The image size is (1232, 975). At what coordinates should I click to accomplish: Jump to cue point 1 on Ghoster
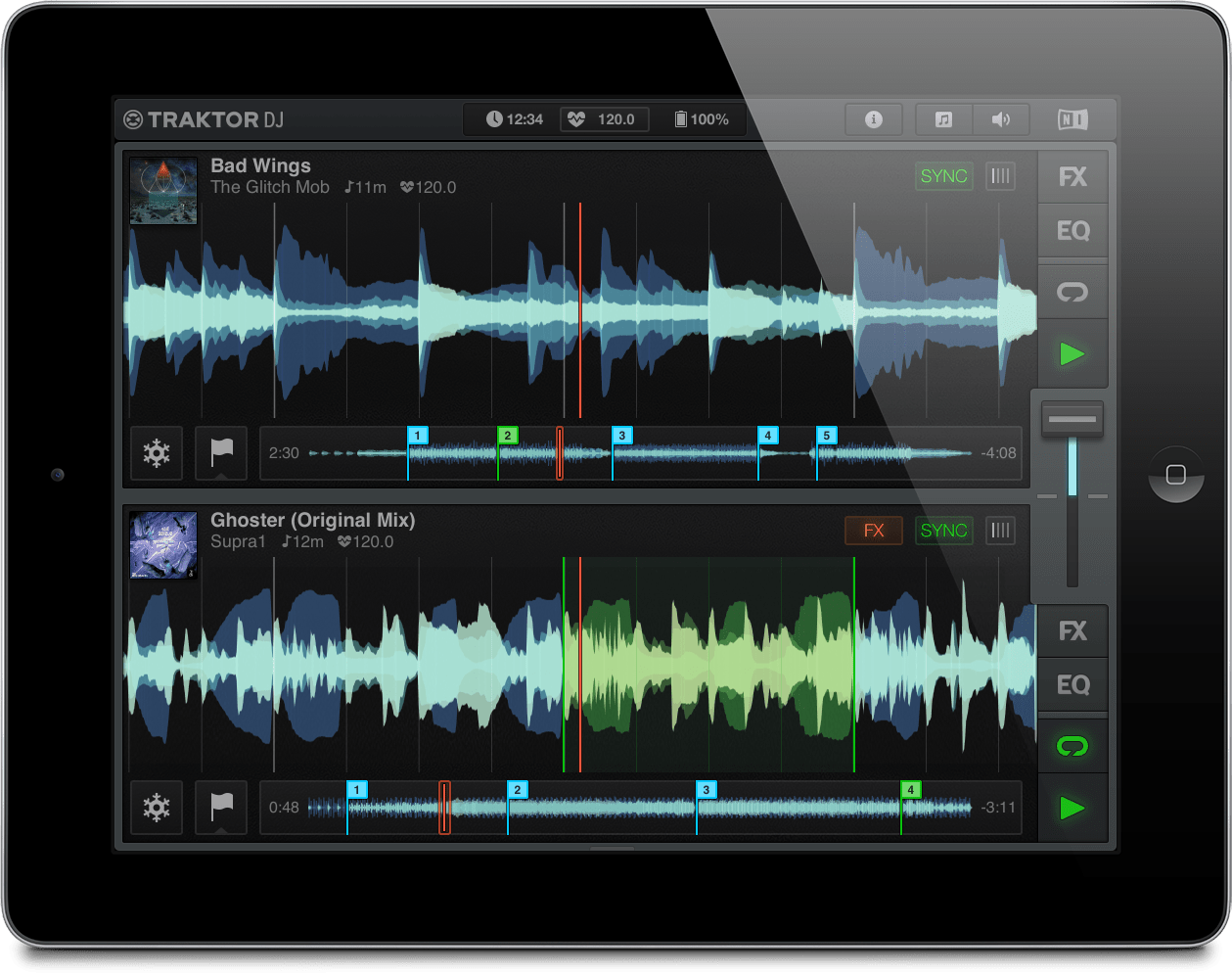point(357,790)
